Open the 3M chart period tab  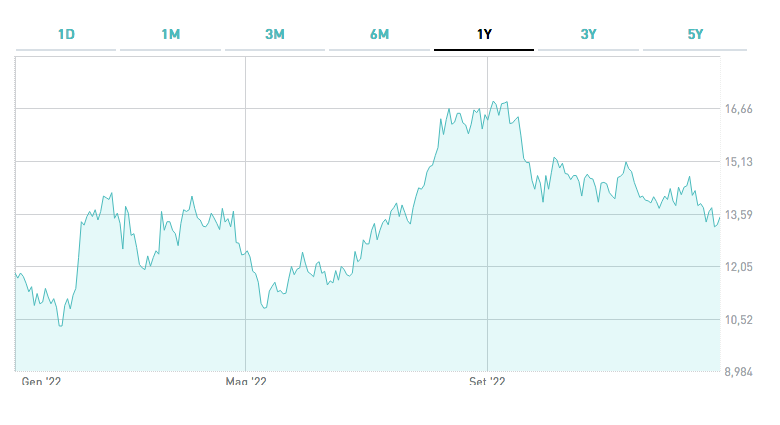point(275,35)
